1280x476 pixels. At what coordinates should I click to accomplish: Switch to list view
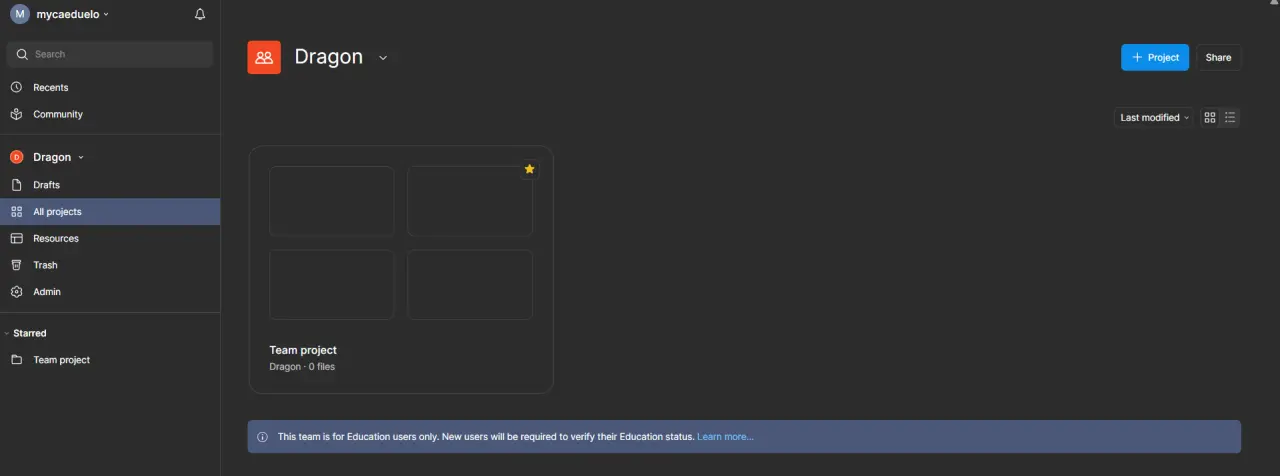point(1230,117)
